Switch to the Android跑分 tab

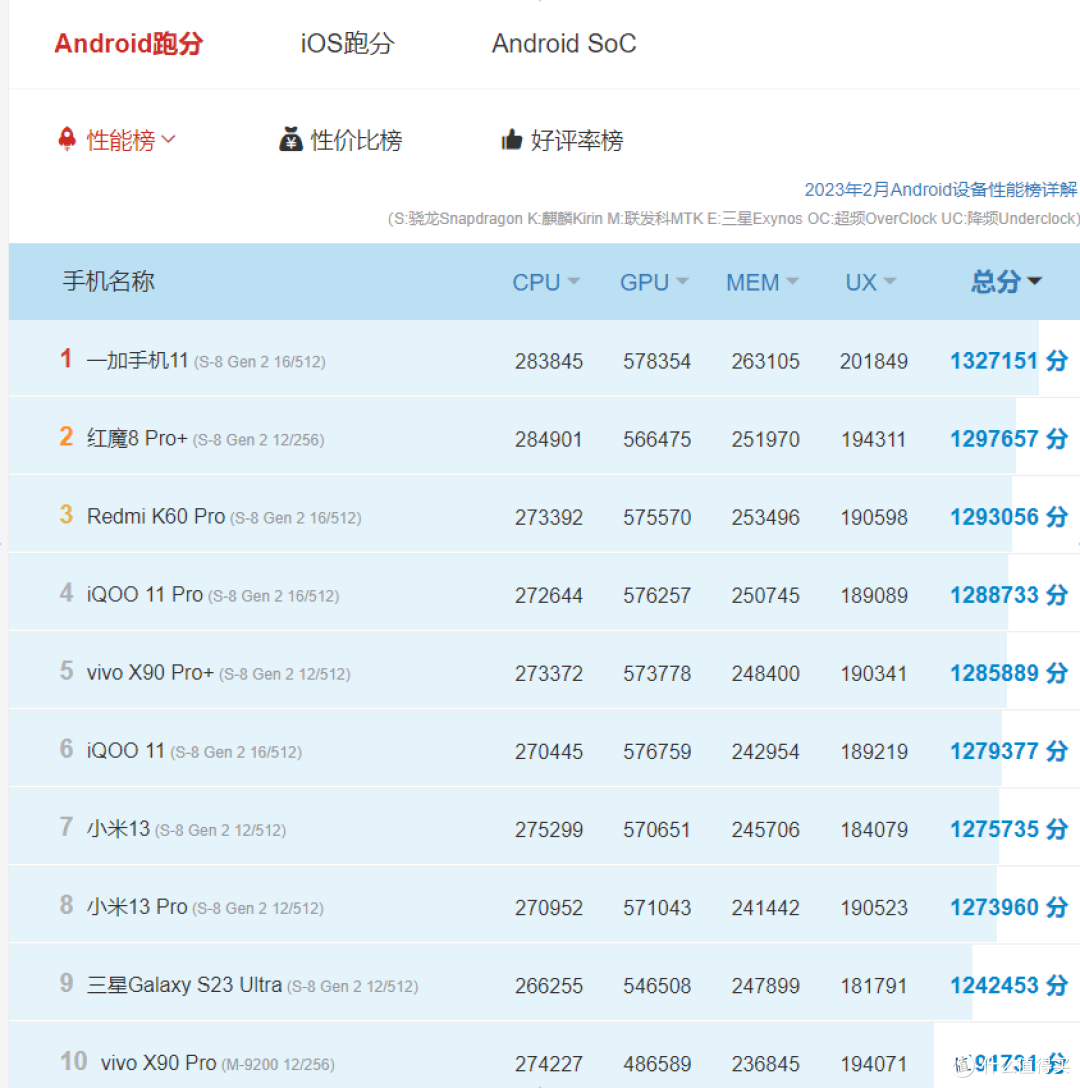(x=128, y=43)
